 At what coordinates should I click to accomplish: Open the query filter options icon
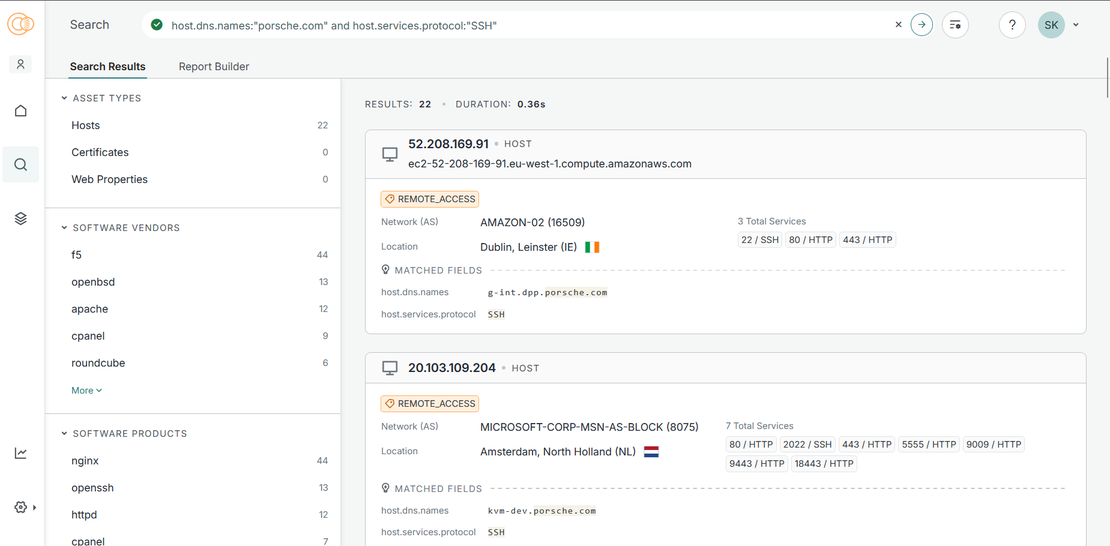(955, 25)
